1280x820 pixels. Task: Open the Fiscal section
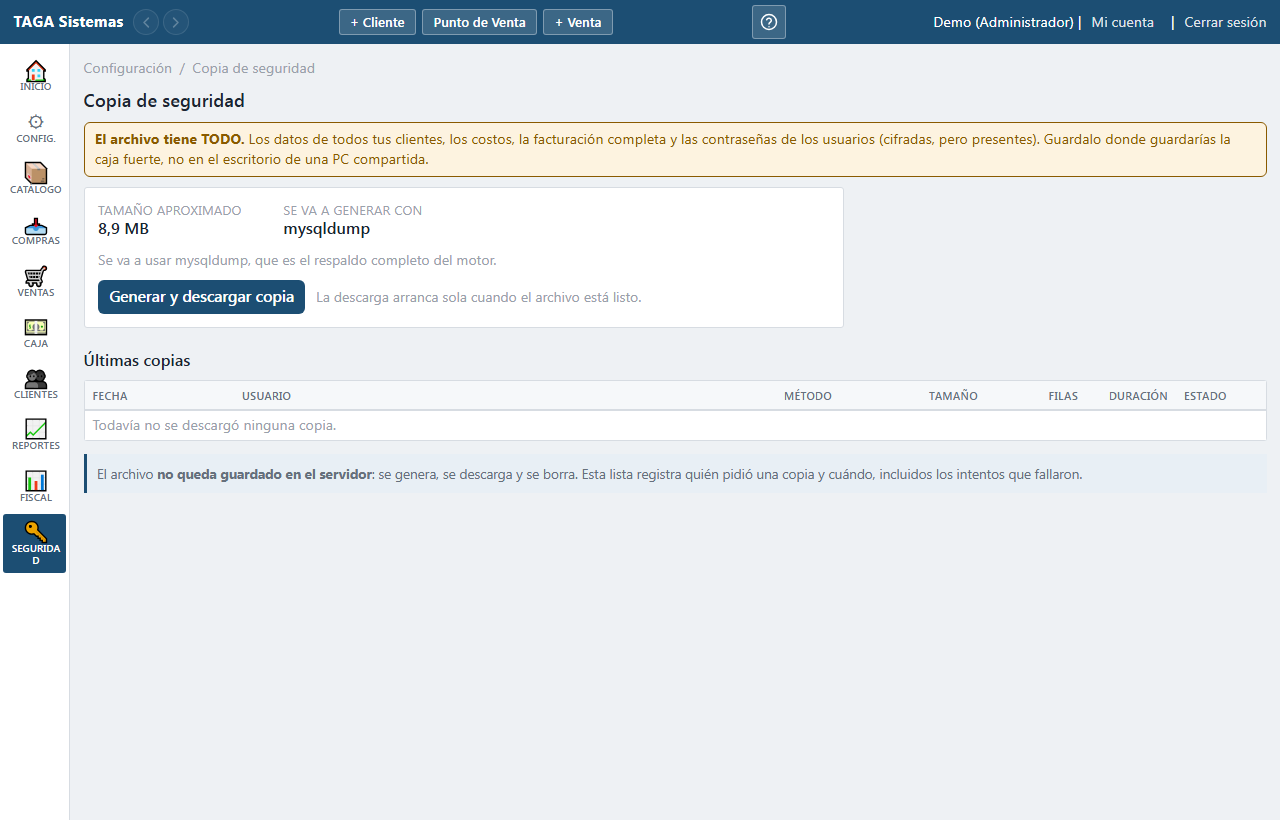click(x=35, y=487)
